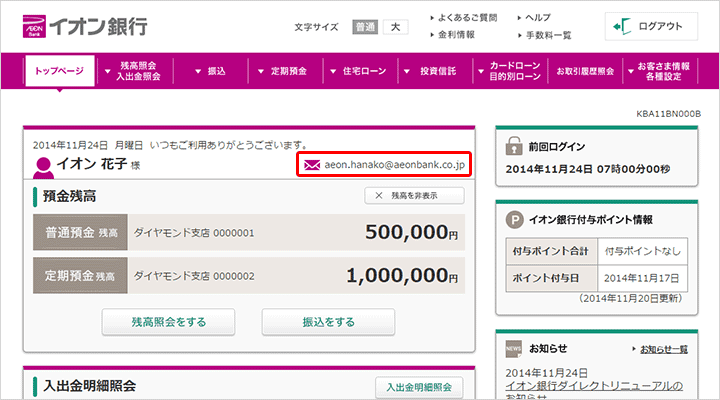The width and height of the screenshot is (720, 400).
Task: Switch font size to 大
Action: pyautogui.click(x=395, y=27)
